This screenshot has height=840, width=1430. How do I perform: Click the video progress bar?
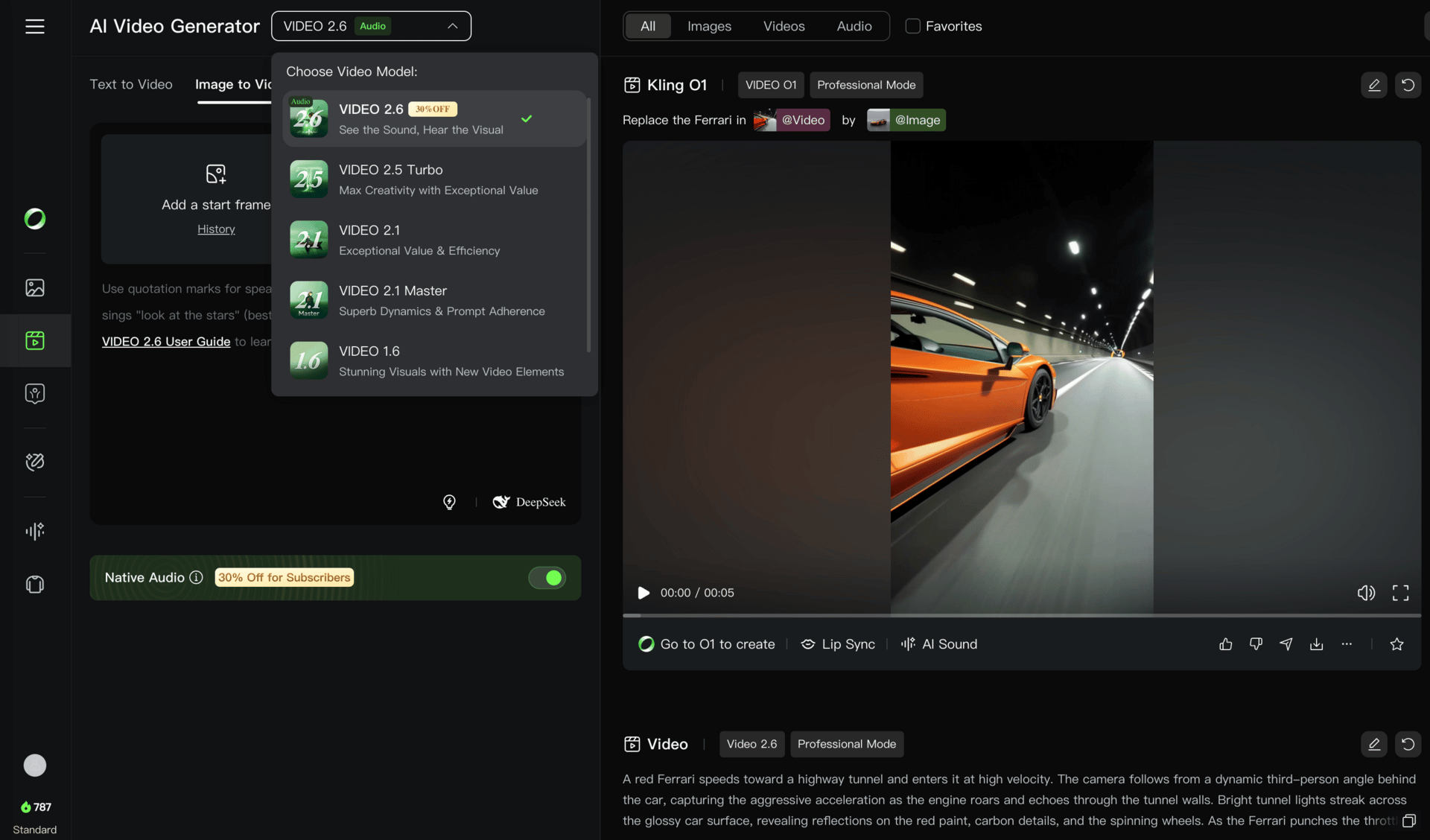[x=1022, y=616]
